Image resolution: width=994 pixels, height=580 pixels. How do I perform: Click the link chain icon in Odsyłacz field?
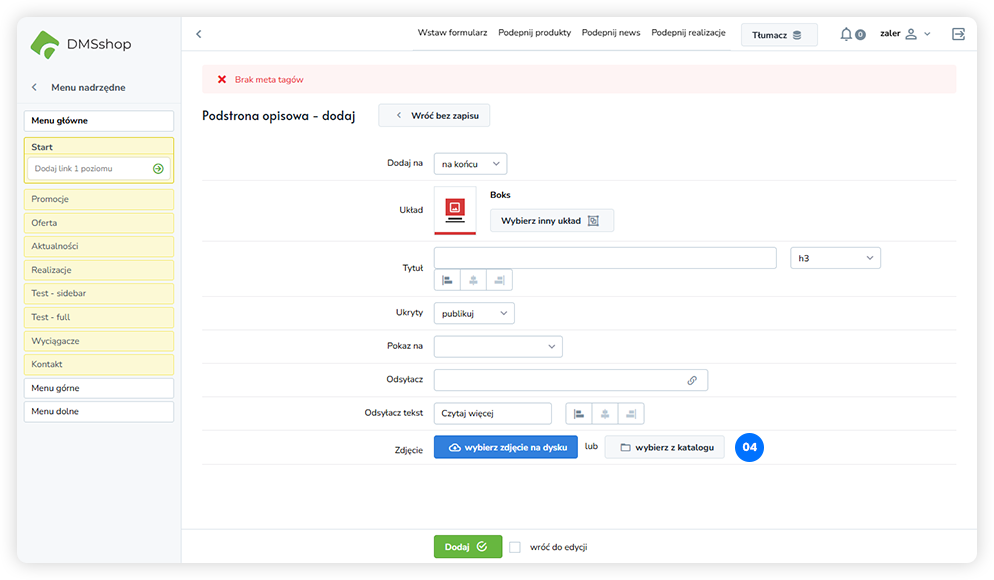coord(692,380)
